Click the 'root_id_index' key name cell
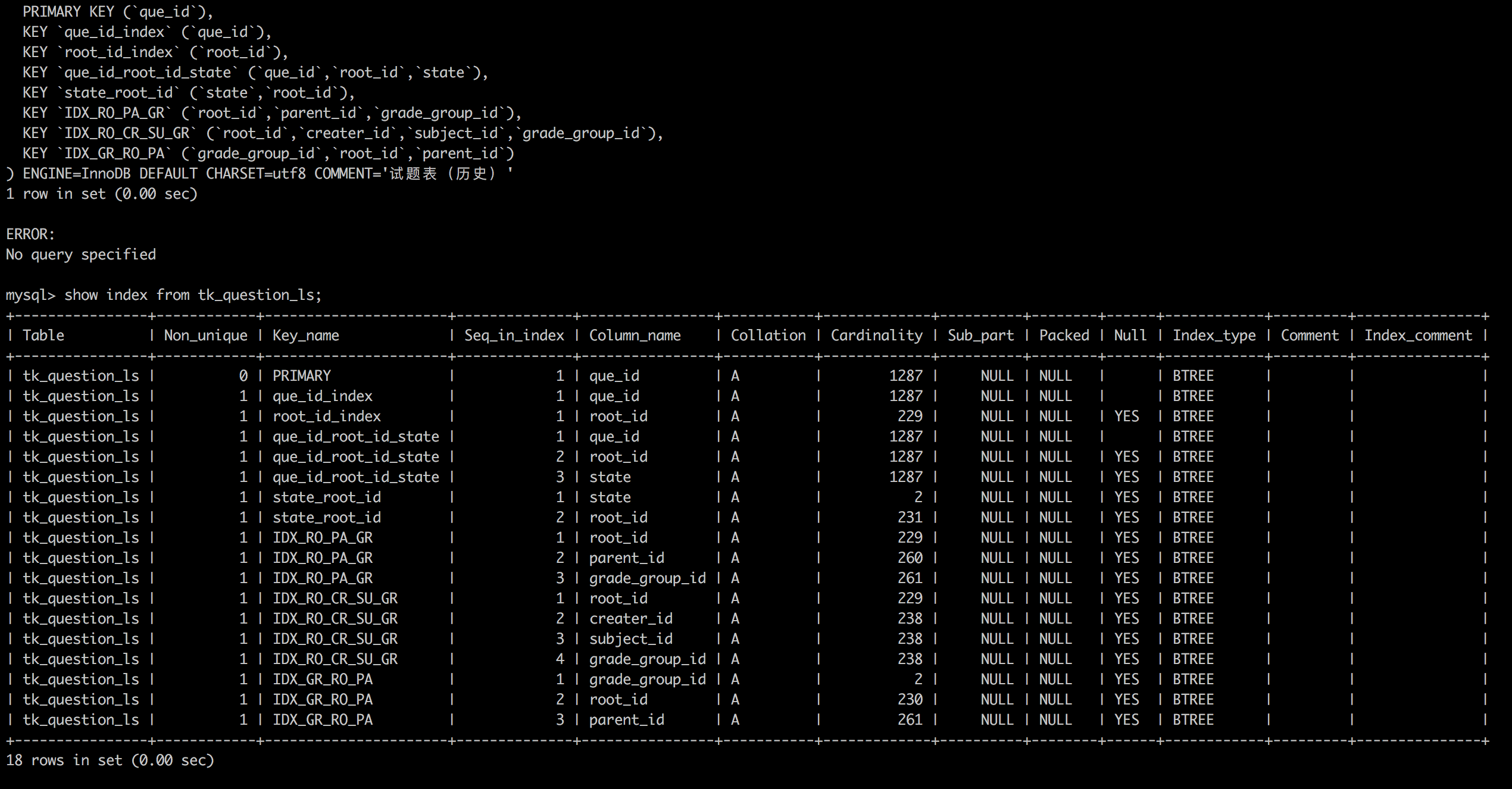This screenshot has height=789, width=1512. pyautogui.click(x=326, y=417)
